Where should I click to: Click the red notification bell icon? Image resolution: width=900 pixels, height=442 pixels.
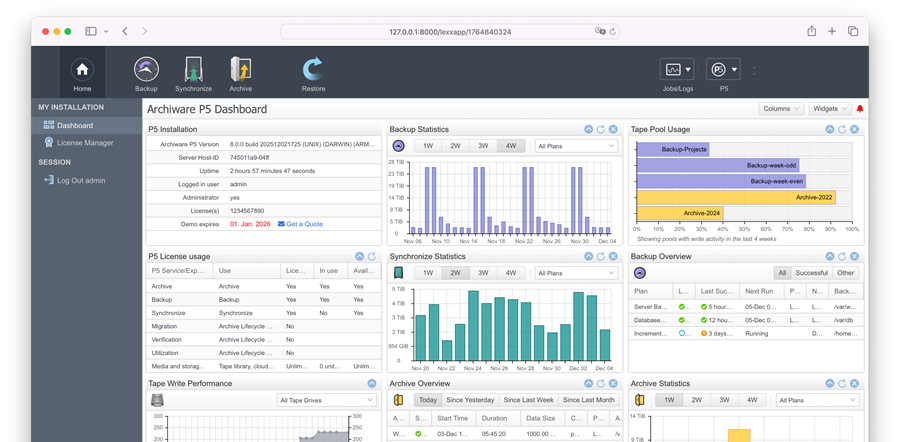860,109
